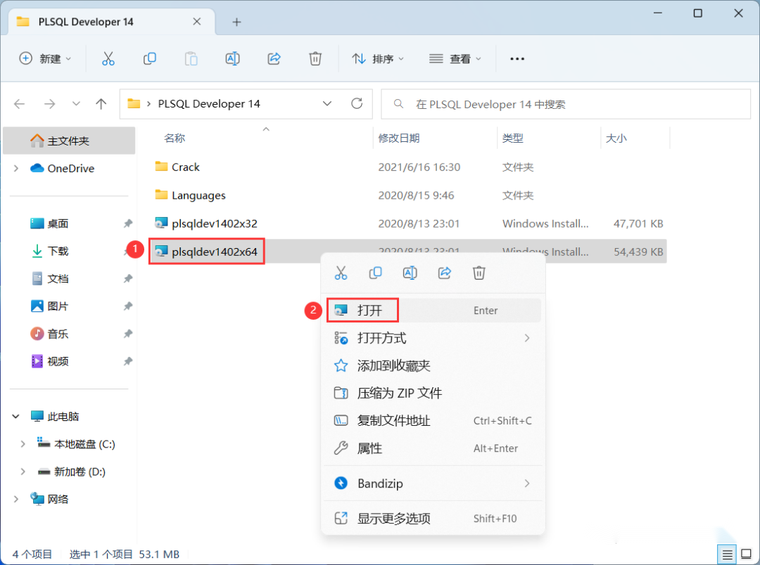Expand the OneDrive tree node
This screenshot has width=760, height=565.
16,168
